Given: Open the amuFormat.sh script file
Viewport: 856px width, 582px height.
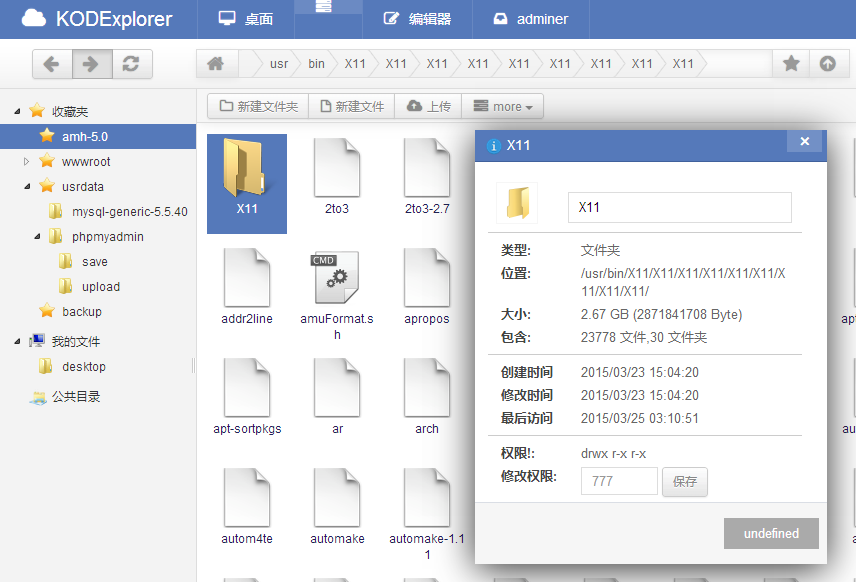Looking at the screenshot, I should pos(336,279).
